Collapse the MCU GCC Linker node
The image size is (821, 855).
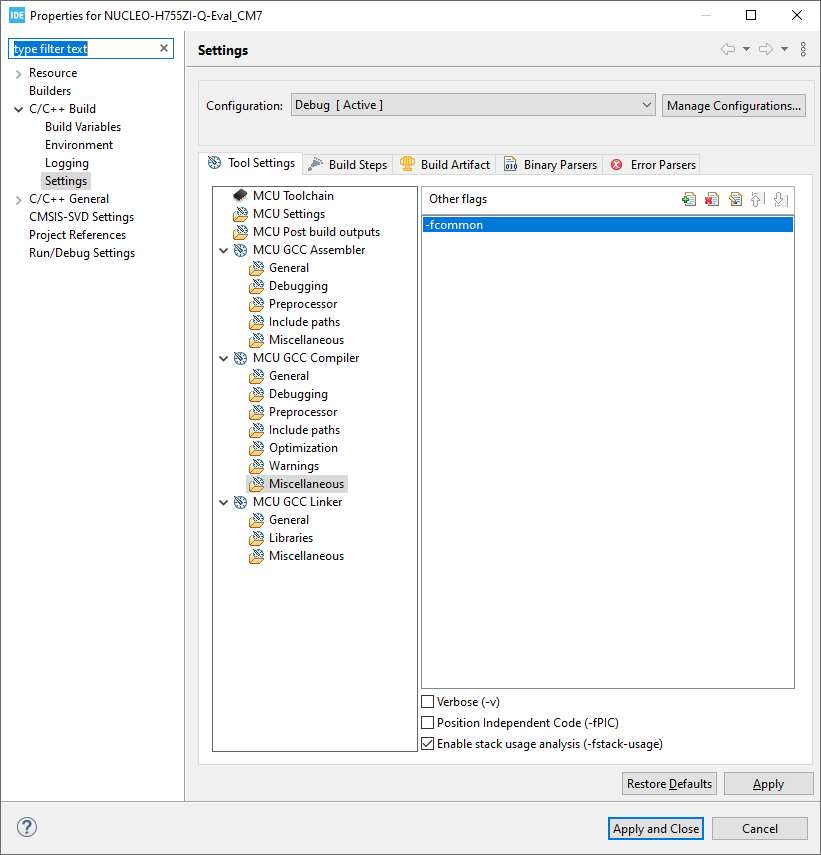click(224, 502)
